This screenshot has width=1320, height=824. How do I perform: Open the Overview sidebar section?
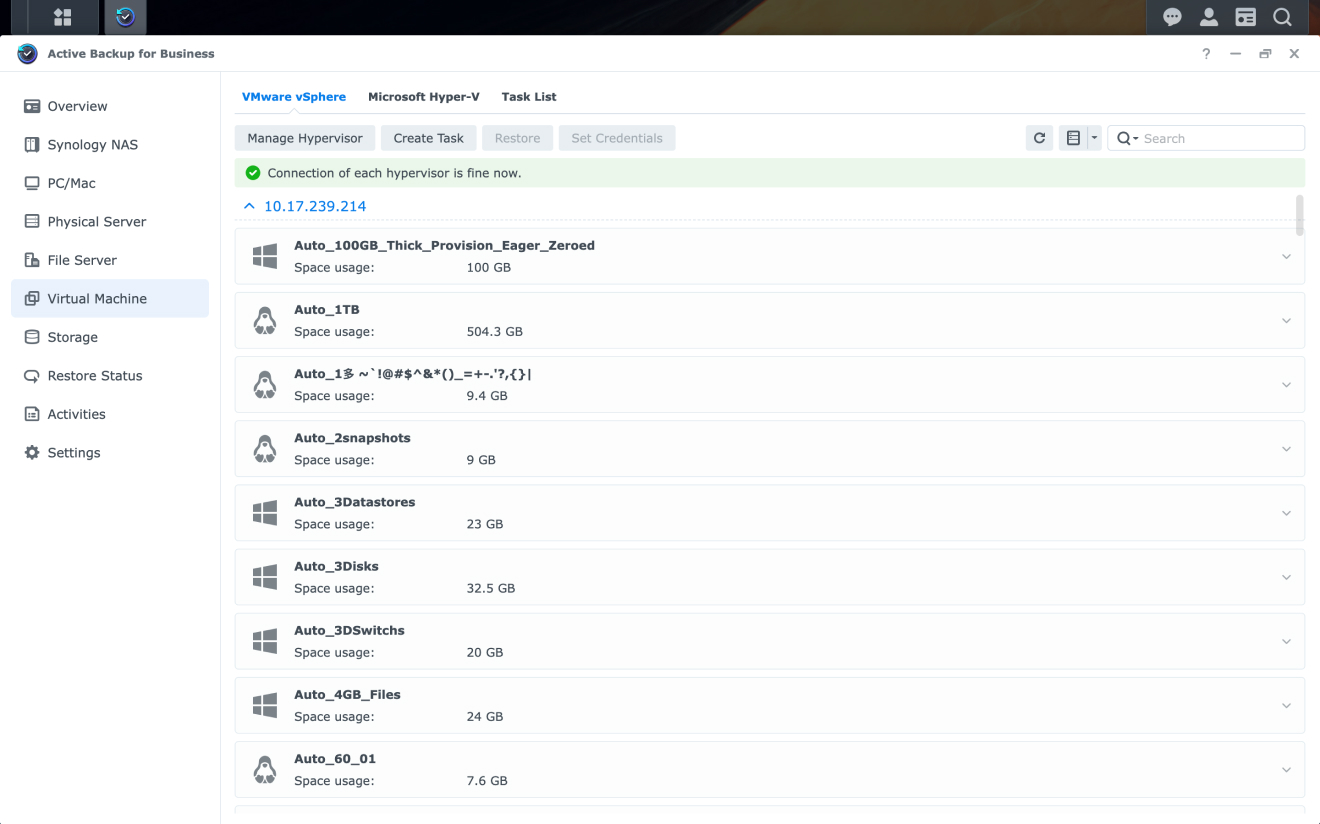(x=78, y=106)
